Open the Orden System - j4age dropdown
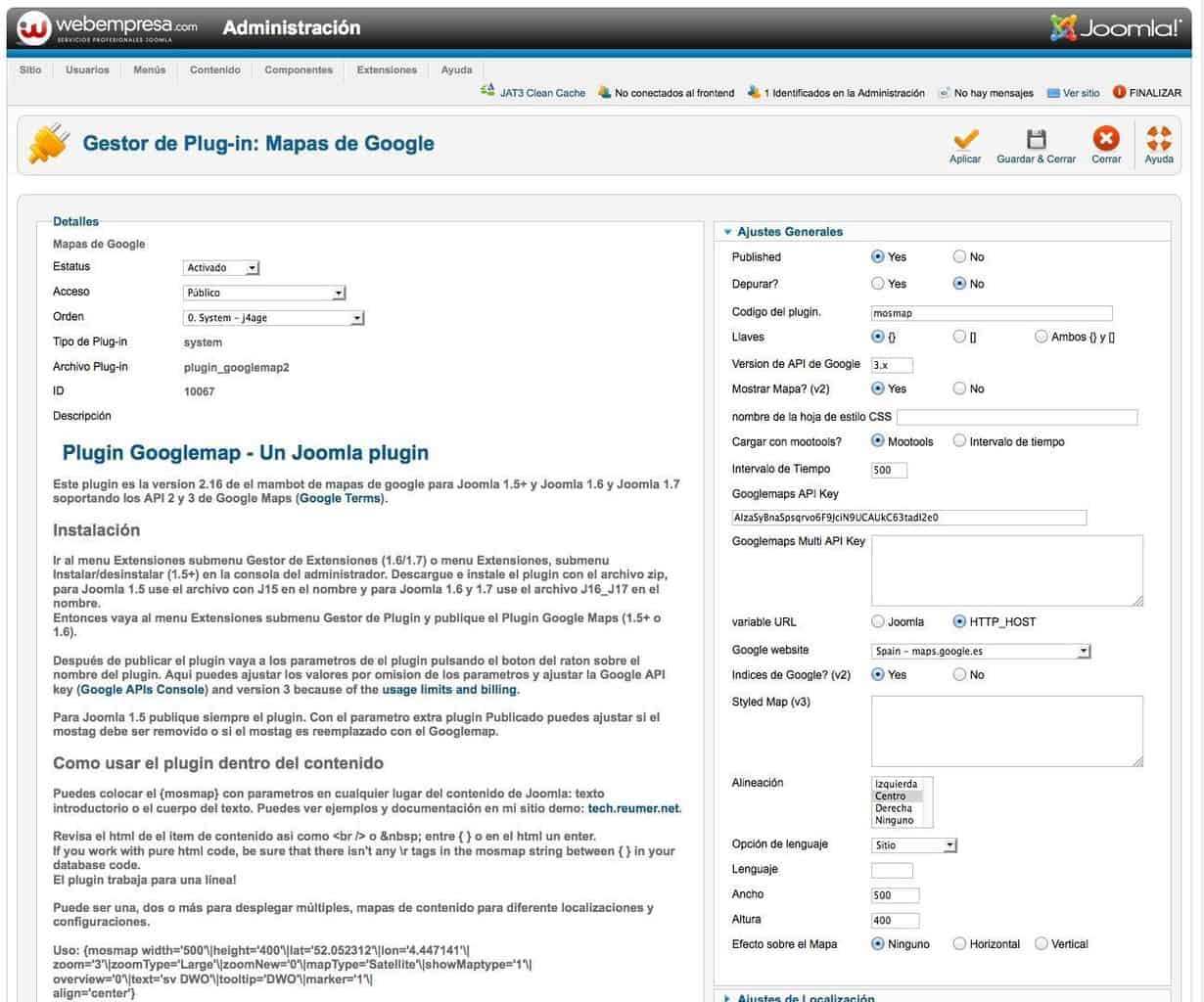Viewport: 1204px width, 1002px height. 274,318
